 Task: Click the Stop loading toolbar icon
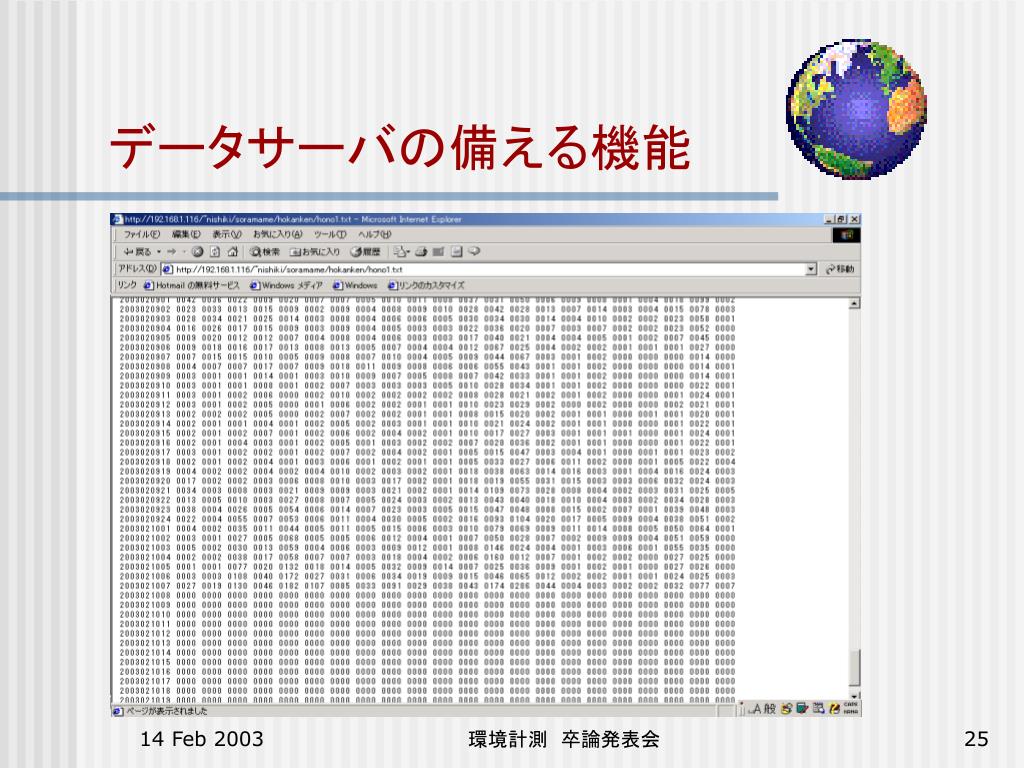(x=197, y=251)
